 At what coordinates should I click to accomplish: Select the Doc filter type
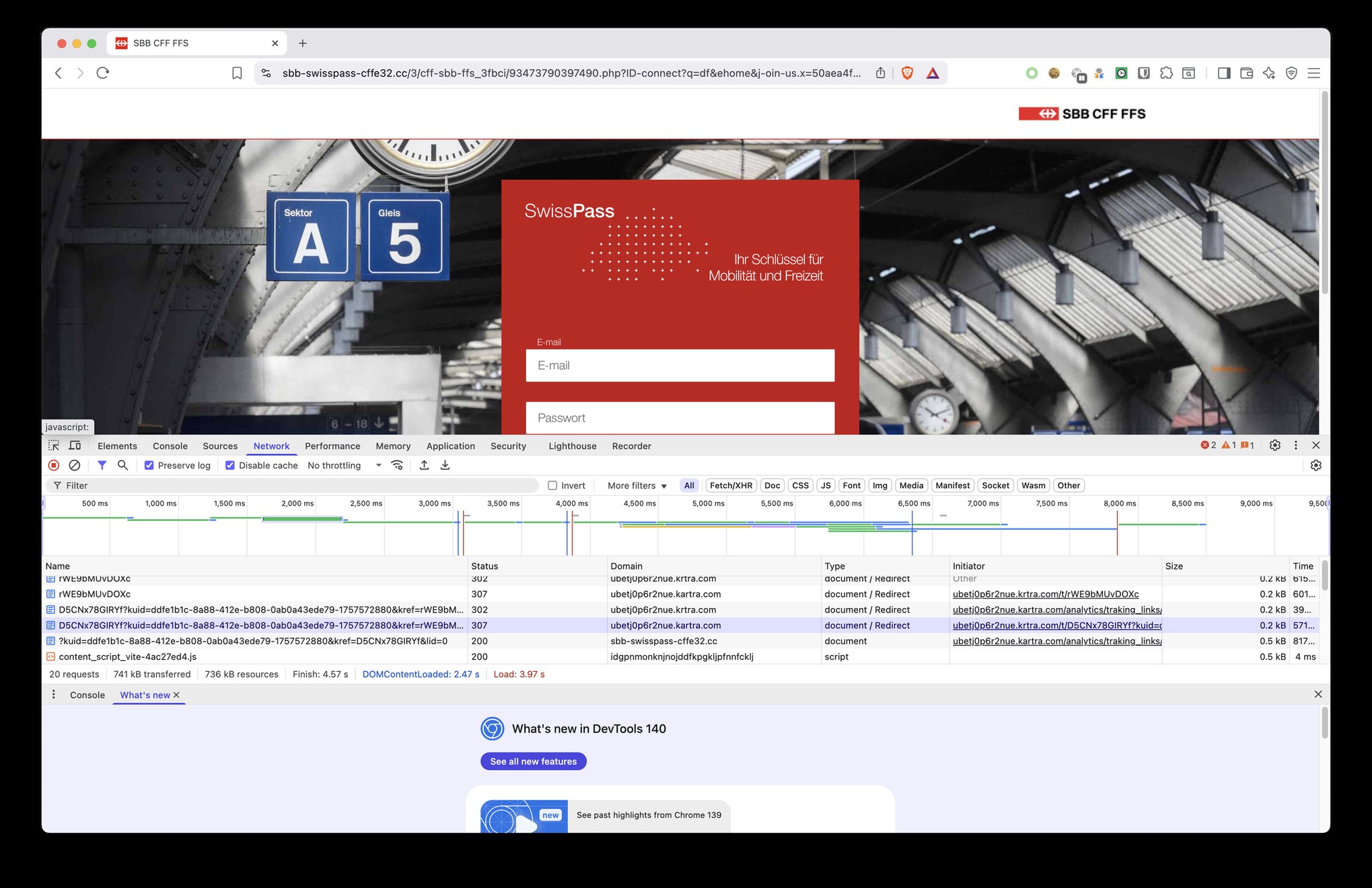(x=772, y=485)
